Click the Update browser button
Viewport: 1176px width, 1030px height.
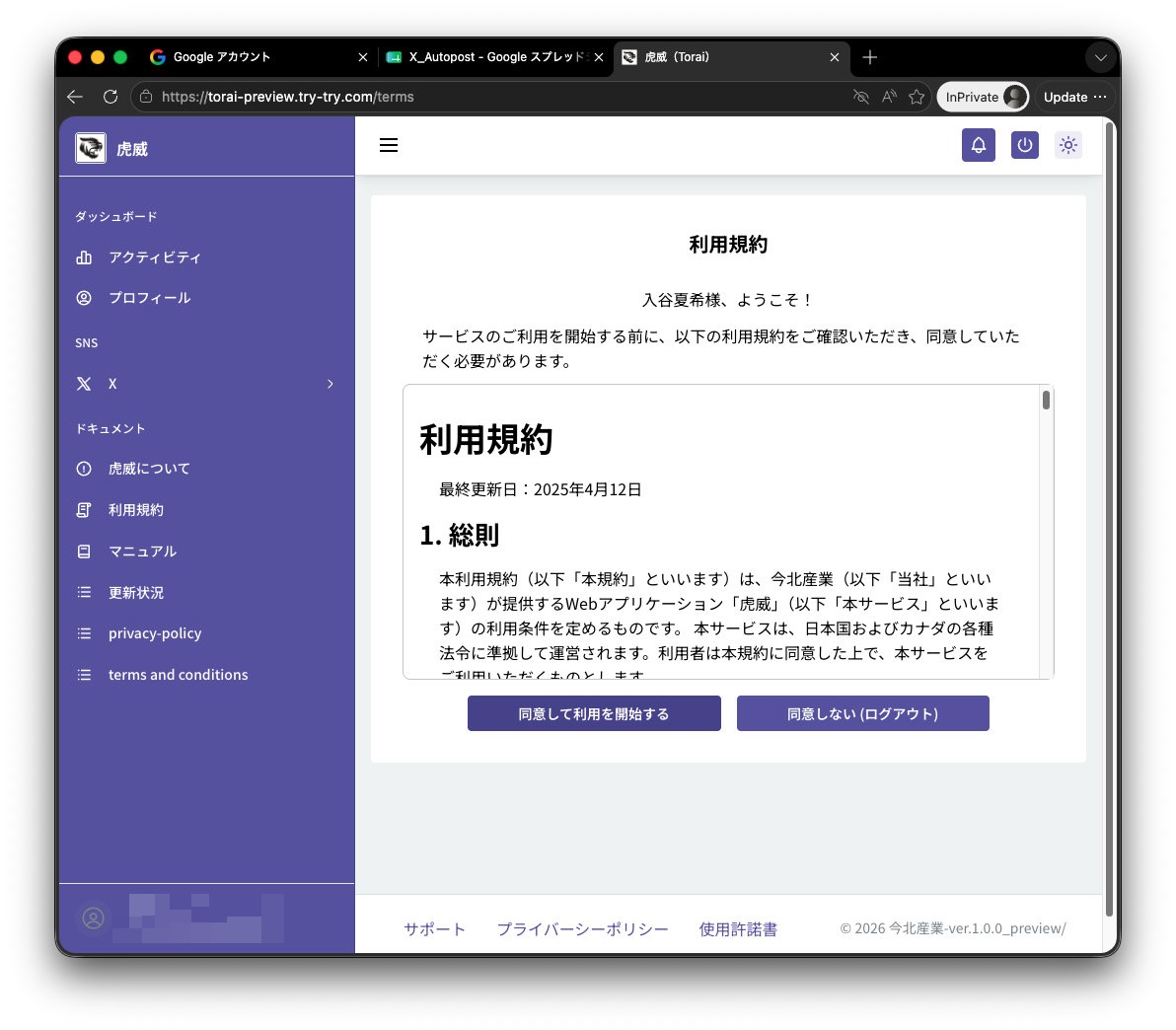pos(1074,97)
